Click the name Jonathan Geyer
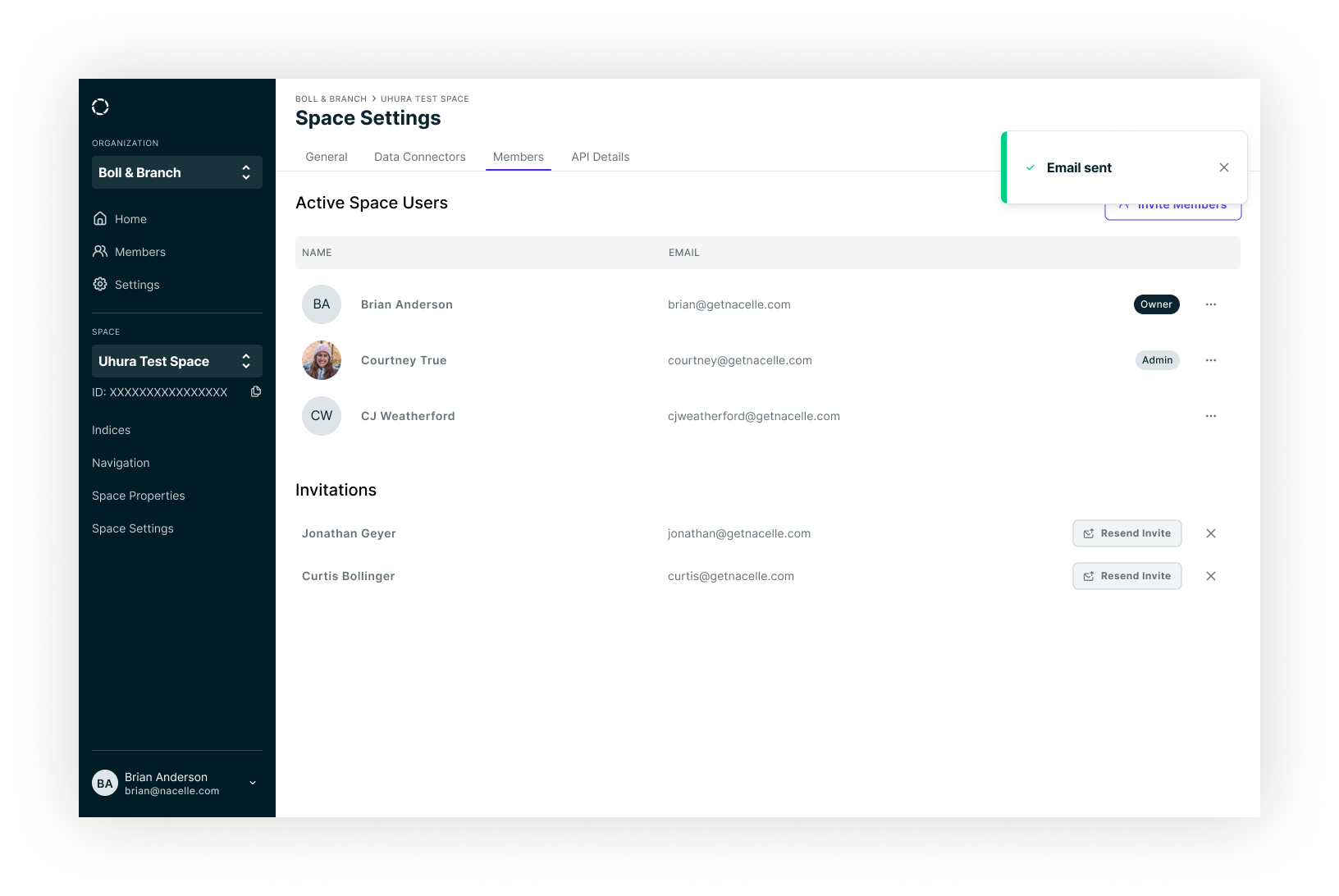This screenshot has width=1339, height=896. pos(349,533)
